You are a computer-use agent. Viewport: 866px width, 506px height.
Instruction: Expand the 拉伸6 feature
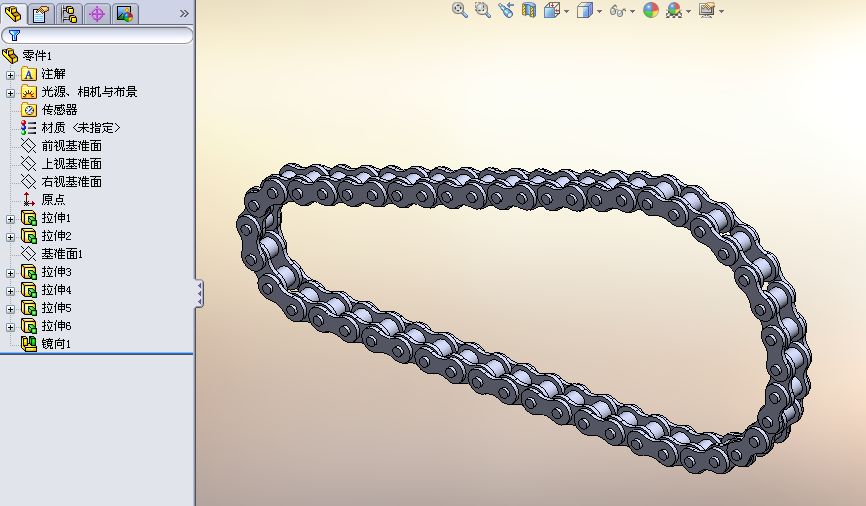10,327
